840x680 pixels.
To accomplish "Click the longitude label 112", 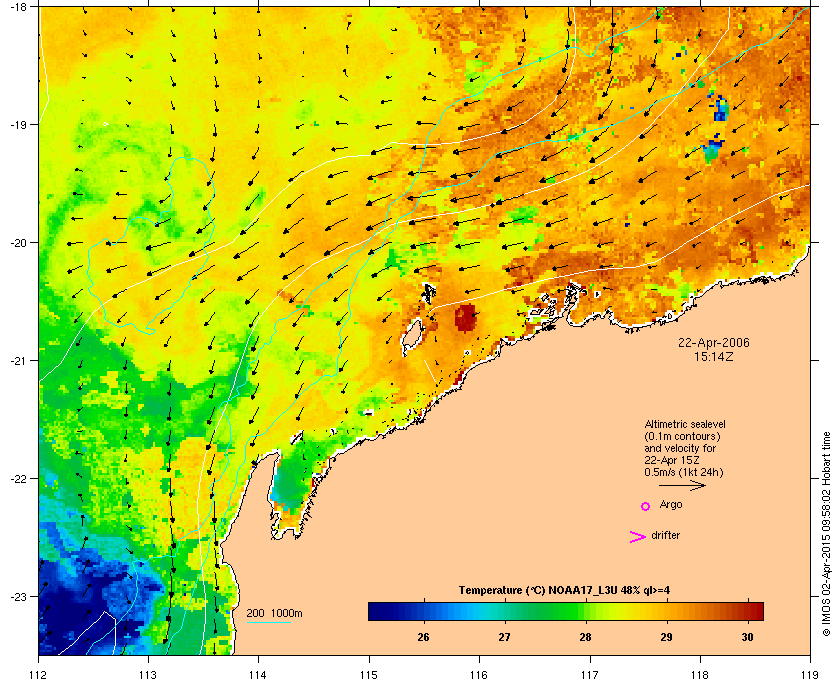I will 39,675.
